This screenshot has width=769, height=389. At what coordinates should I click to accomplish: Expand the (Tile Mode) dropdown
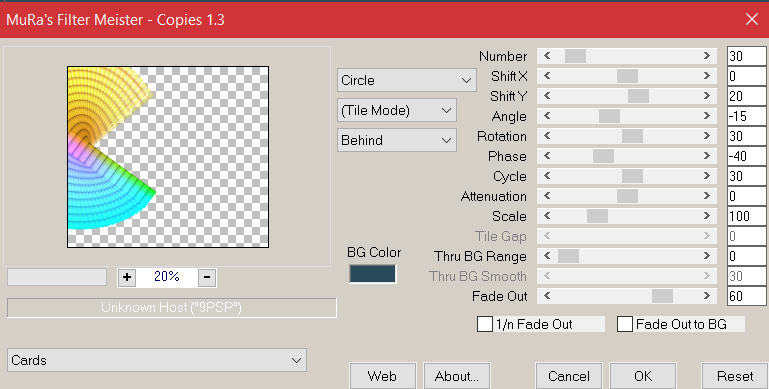pyautogui.click(x=397, y=110)
